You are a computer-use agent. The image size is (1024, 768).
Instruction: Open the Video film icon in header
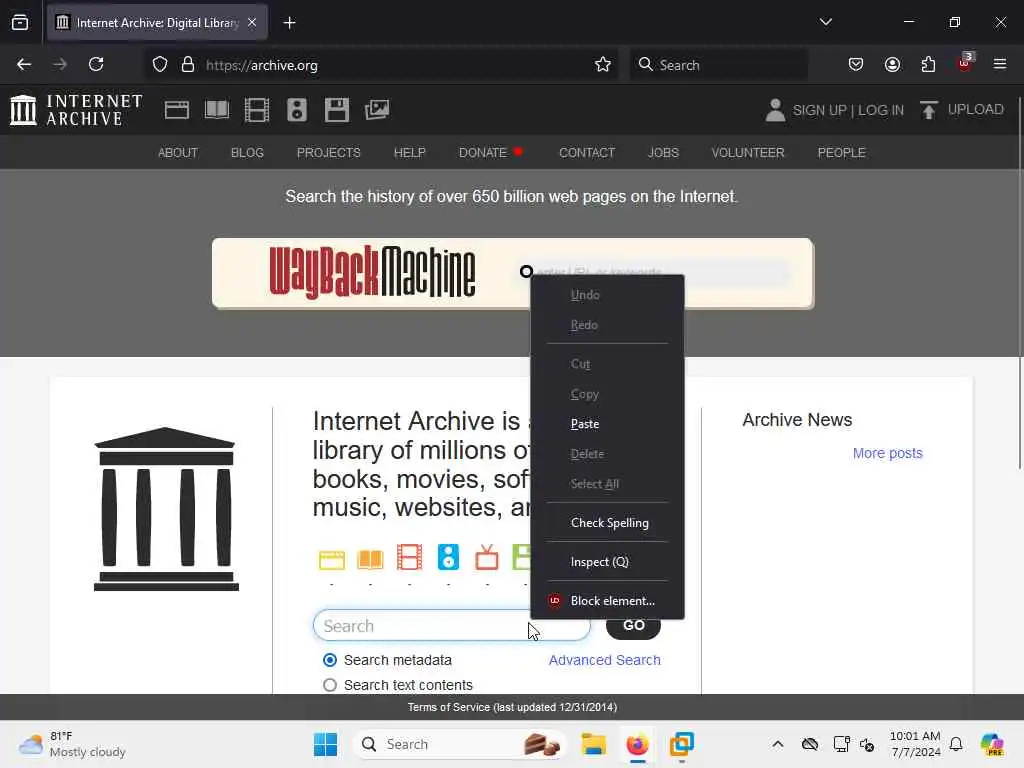click(257, 110)
